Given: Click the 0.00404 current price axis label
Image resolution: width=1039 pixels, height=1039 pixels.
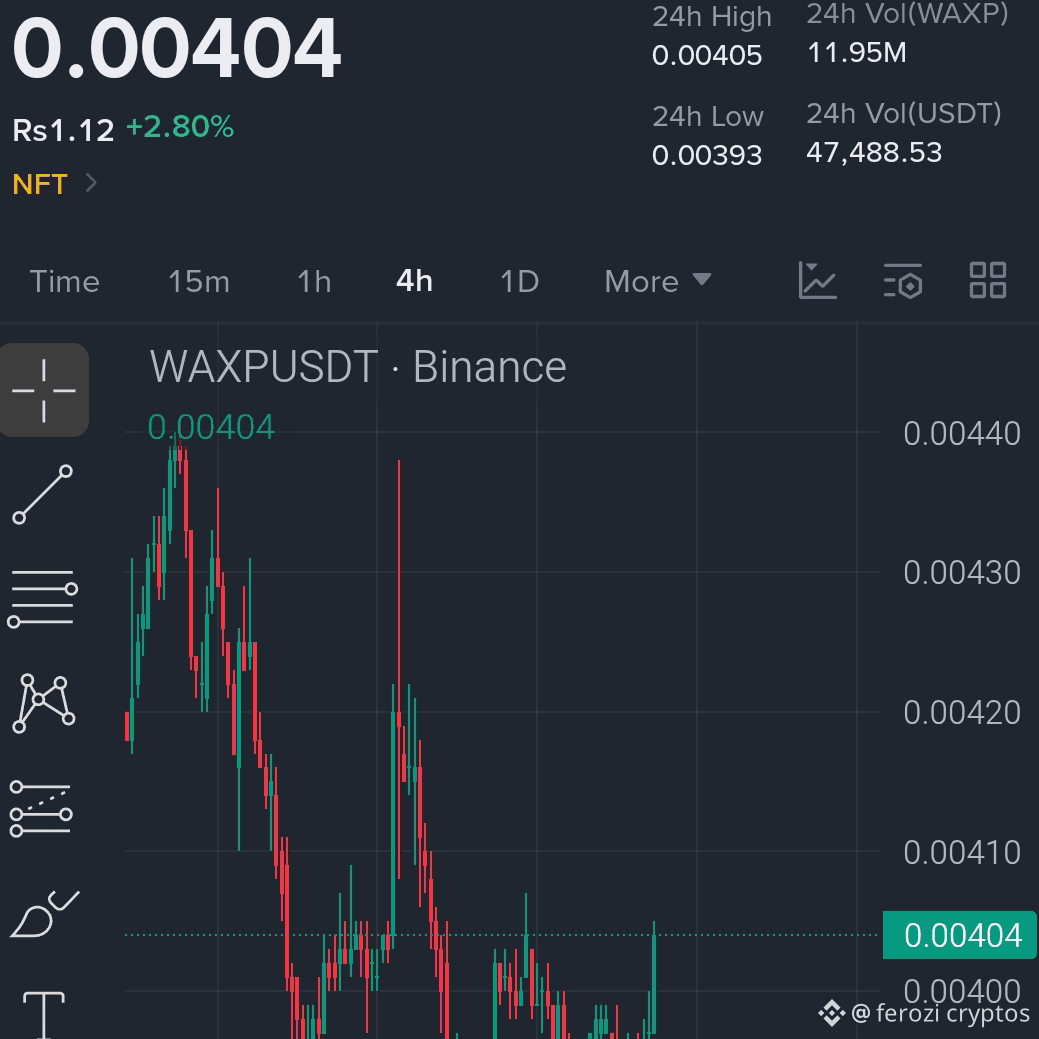Looking at the screenshot, I should [959, 935].
